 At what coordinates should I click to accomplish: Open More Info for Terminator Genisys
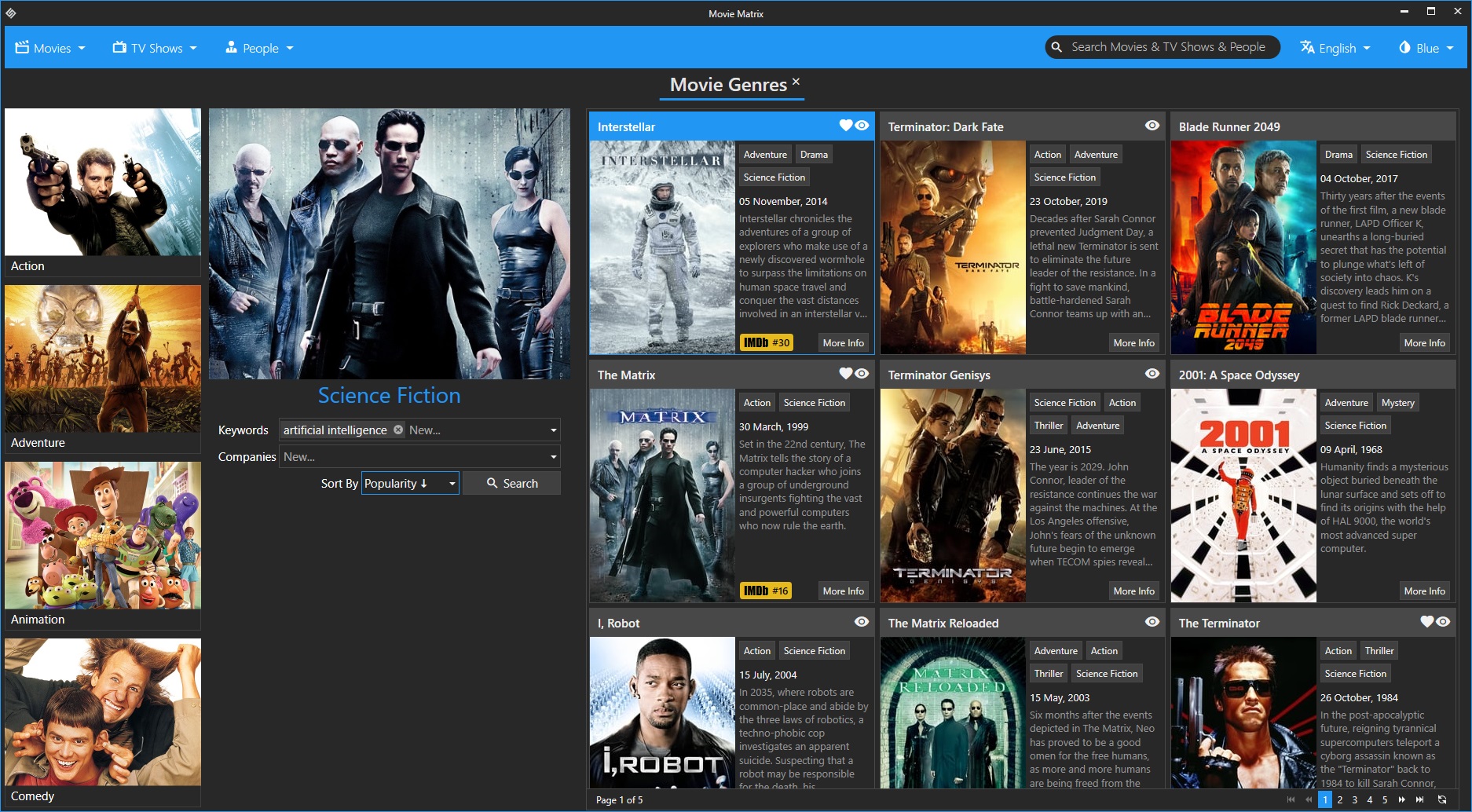[x=1134, y=591]
